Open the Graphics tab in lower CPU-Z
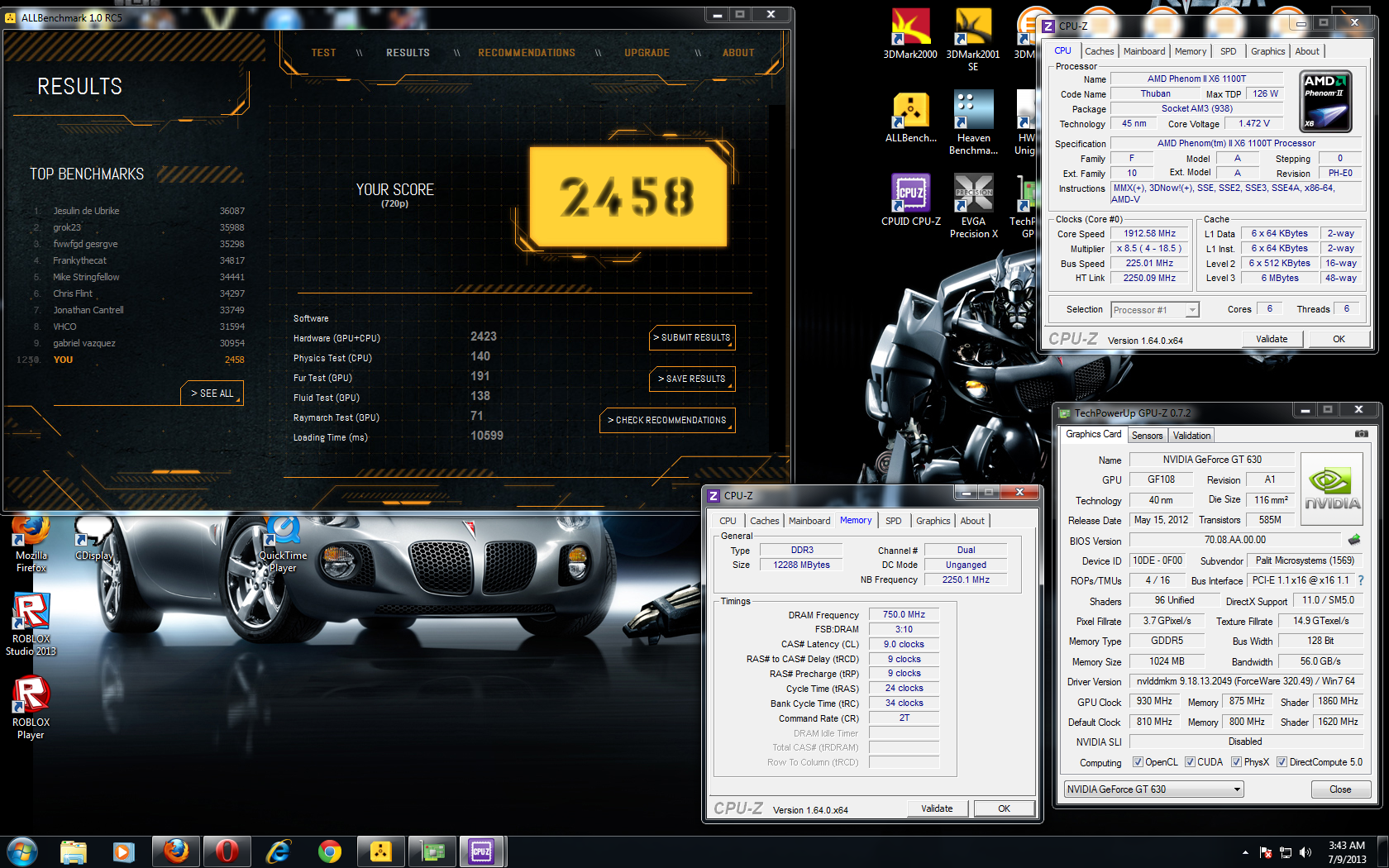This screenshot has height=868, width=1389. coord(933,521)
